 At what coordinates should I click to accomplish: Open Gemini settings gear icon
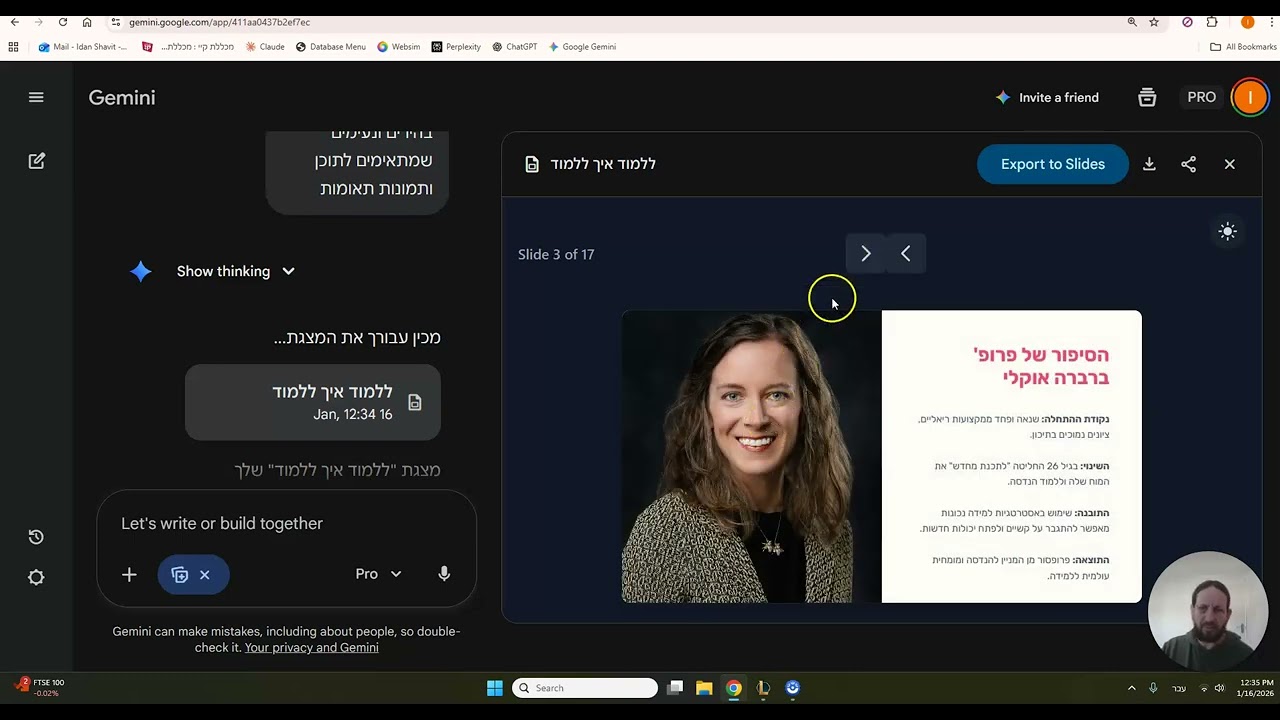tap(36, 577)
